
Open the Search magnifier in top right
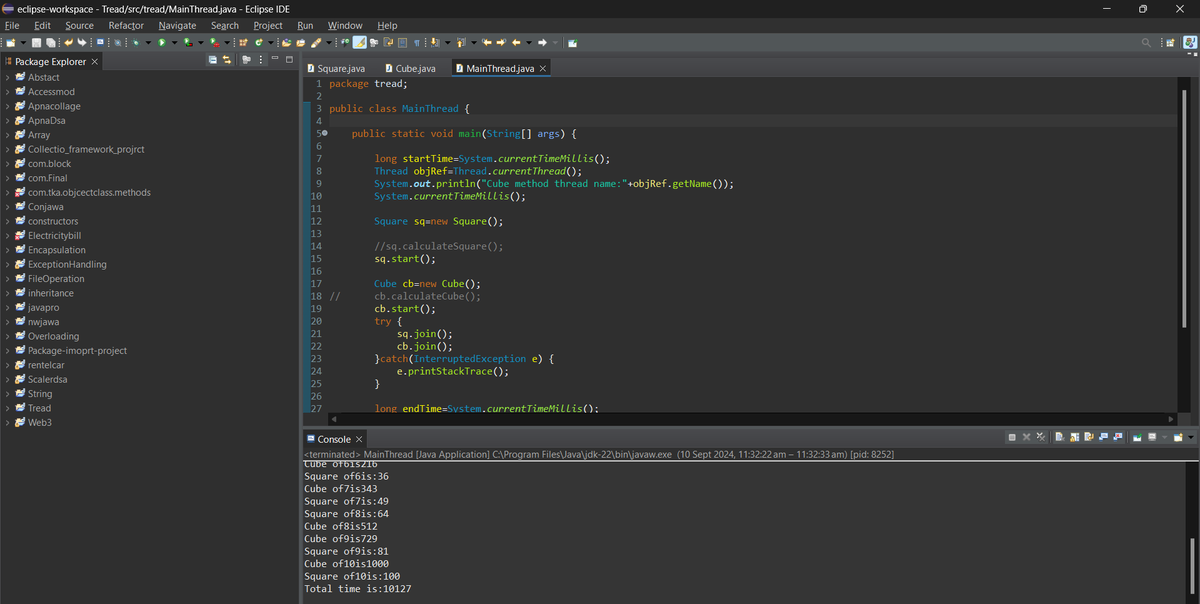[1147, 43]
